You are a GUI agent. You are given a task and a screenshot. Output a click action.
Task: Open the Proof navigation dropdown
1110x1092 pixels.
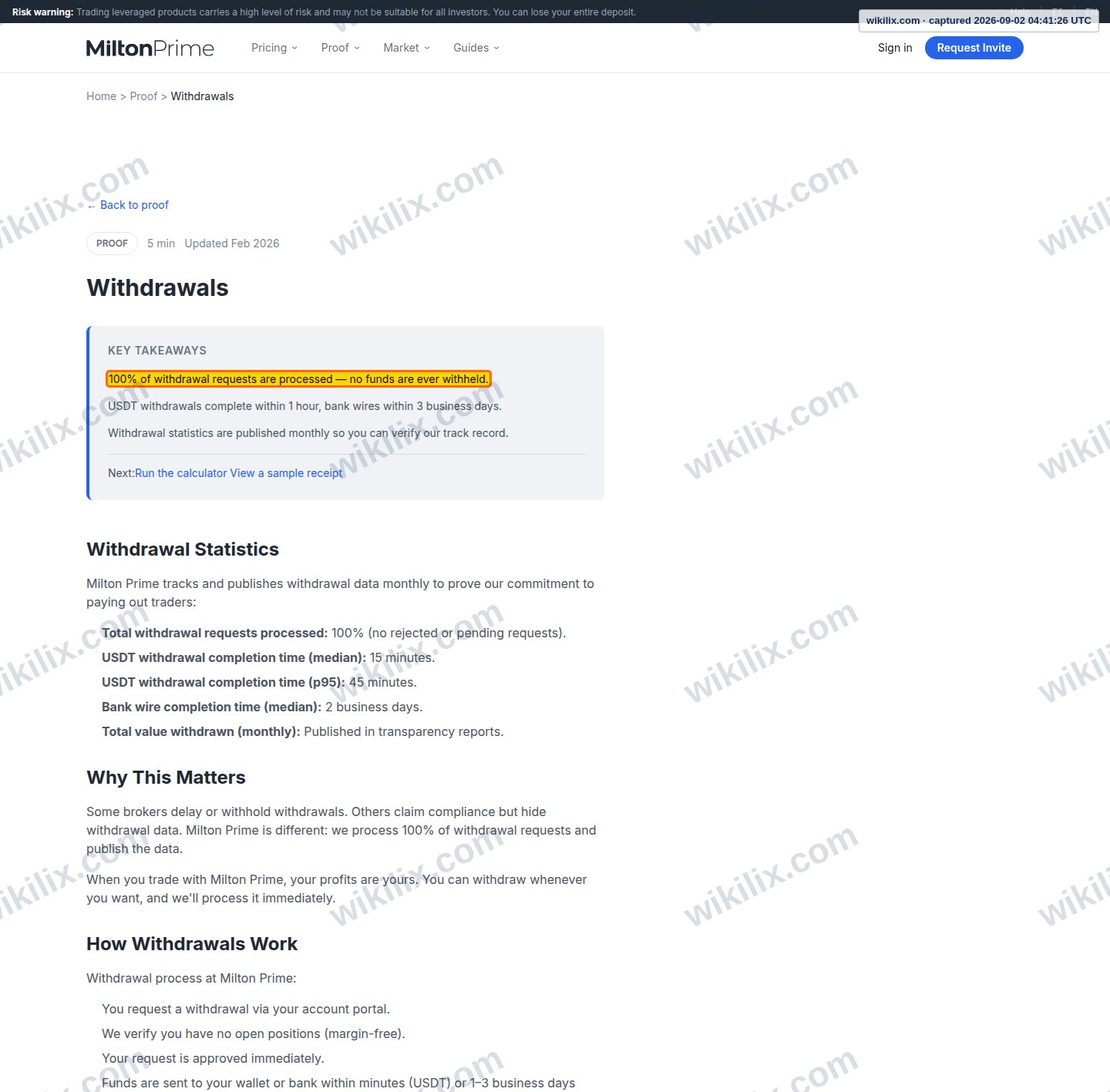point(341,48)
